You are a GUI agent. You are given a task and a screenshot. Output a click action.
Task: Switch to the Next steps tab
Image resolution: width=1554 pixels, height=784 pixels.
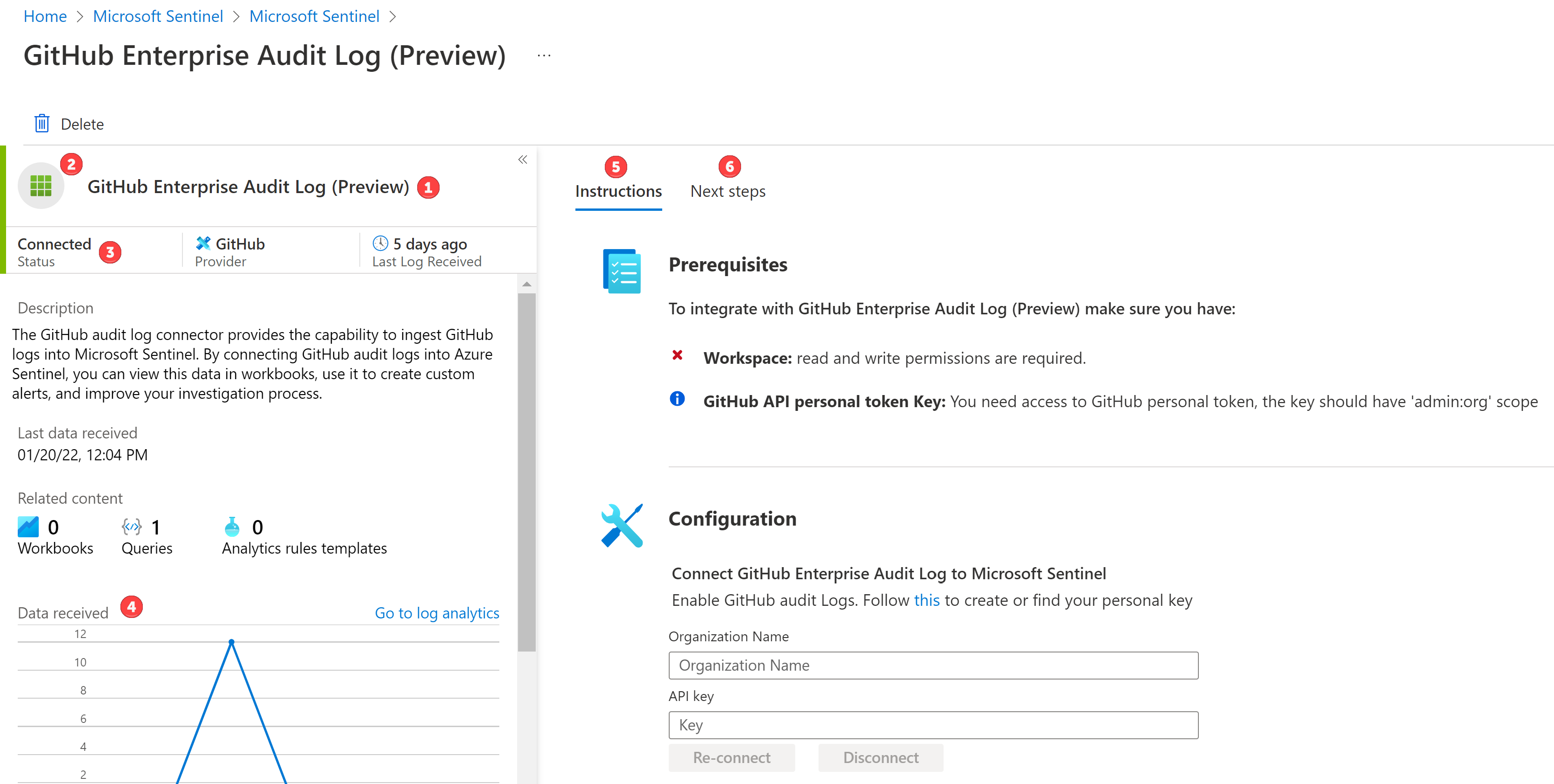(x=727, y=191)
